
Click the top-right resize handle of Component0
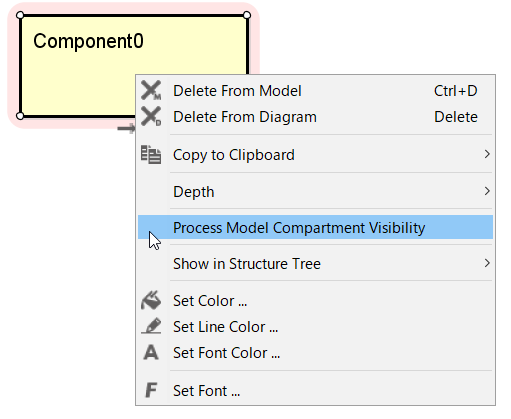pyautogui.click(x=247, y=15)
